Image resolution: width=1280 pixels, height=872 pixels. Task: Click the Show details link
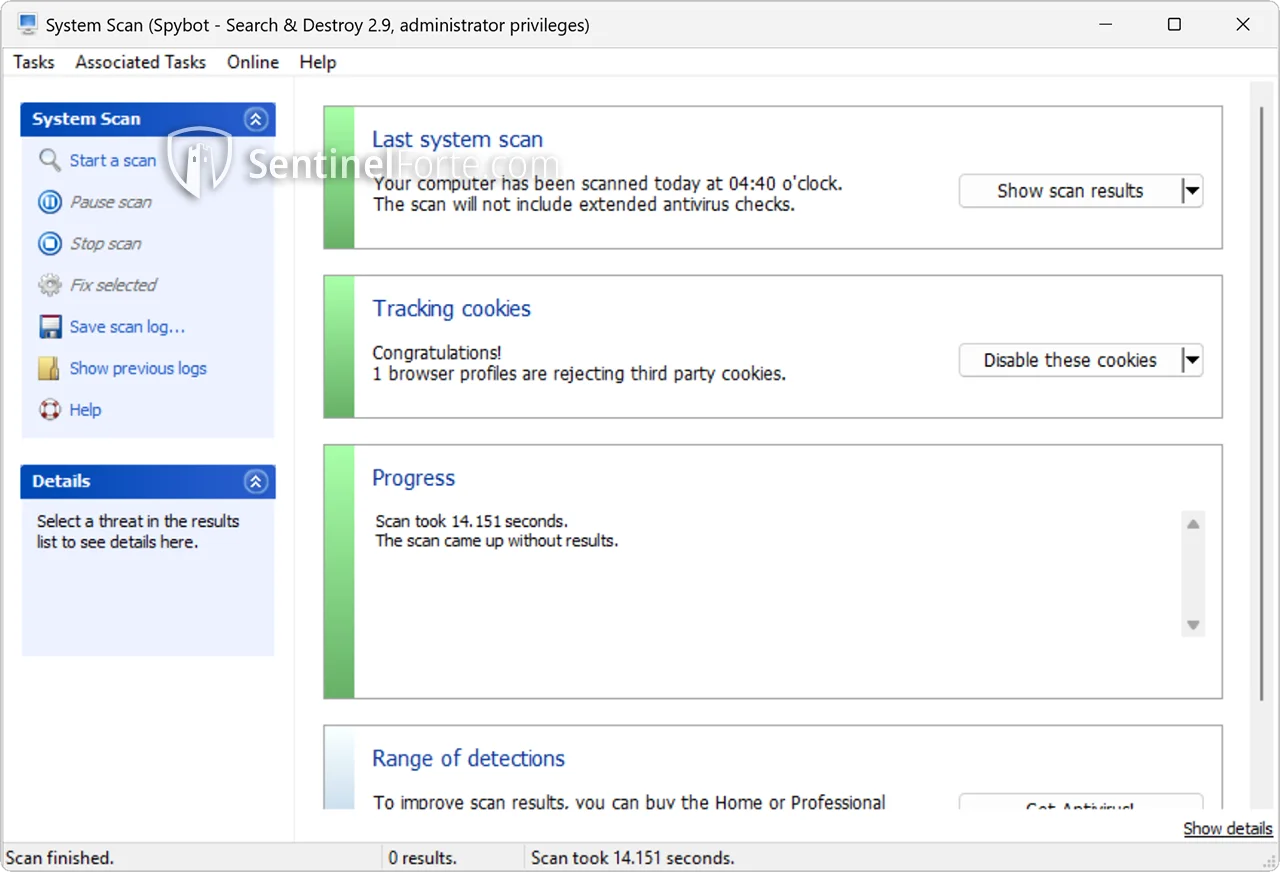[1228, 828]
